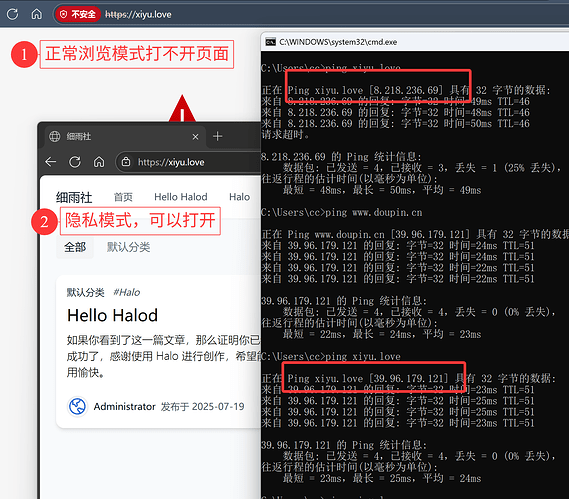Open the Hello Halod article title
The width and height of the screenshot is (569, 499).
pyautogui.click(x=112, y=315)
